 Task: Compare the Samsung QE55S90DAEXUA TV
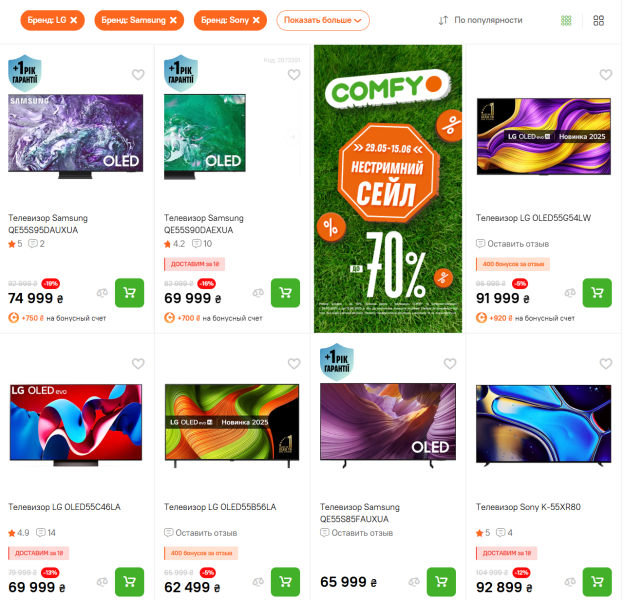[258, 293]
